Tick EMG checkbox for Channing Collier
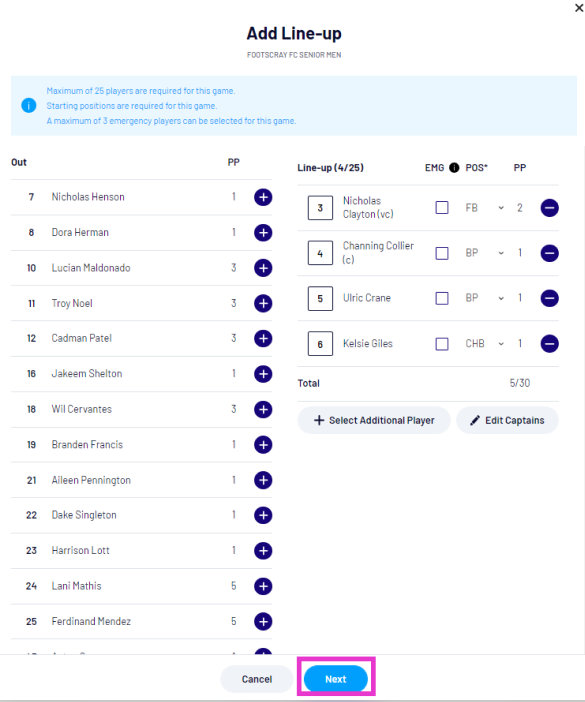 pyautogui.click(x=442, y=253)
